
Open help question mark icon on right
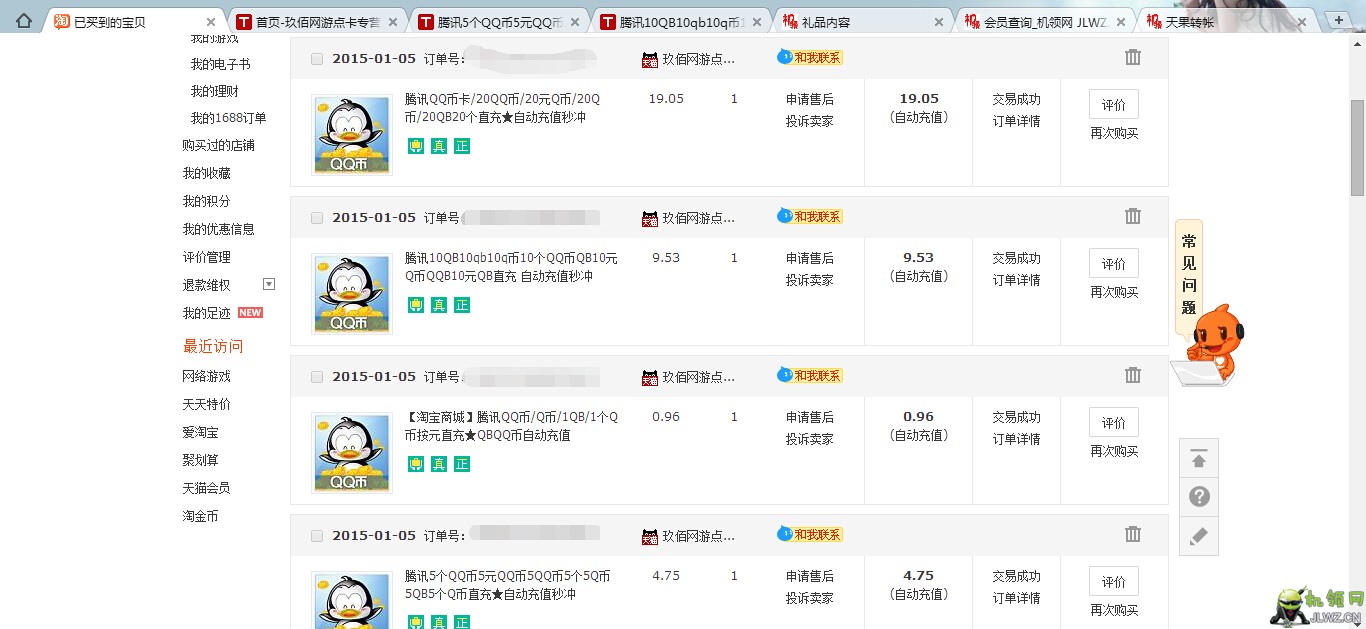click(x=1199, y=497)
